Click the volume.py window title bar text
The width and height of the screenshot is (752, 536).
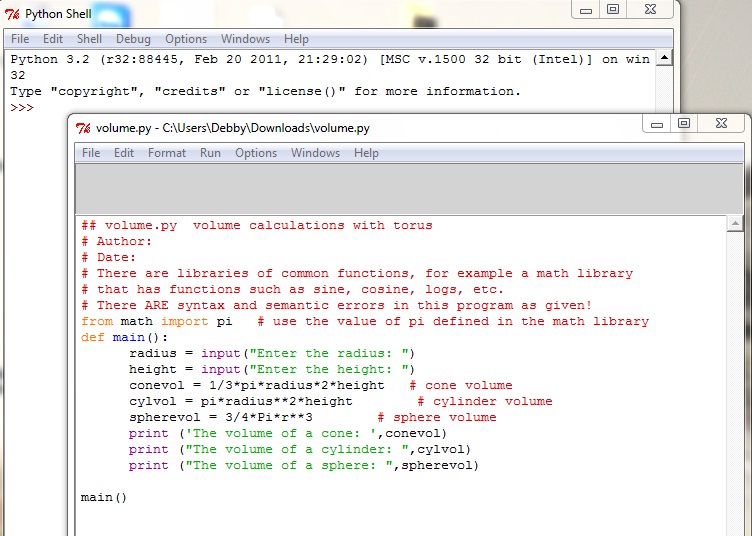tap(233, 128)
